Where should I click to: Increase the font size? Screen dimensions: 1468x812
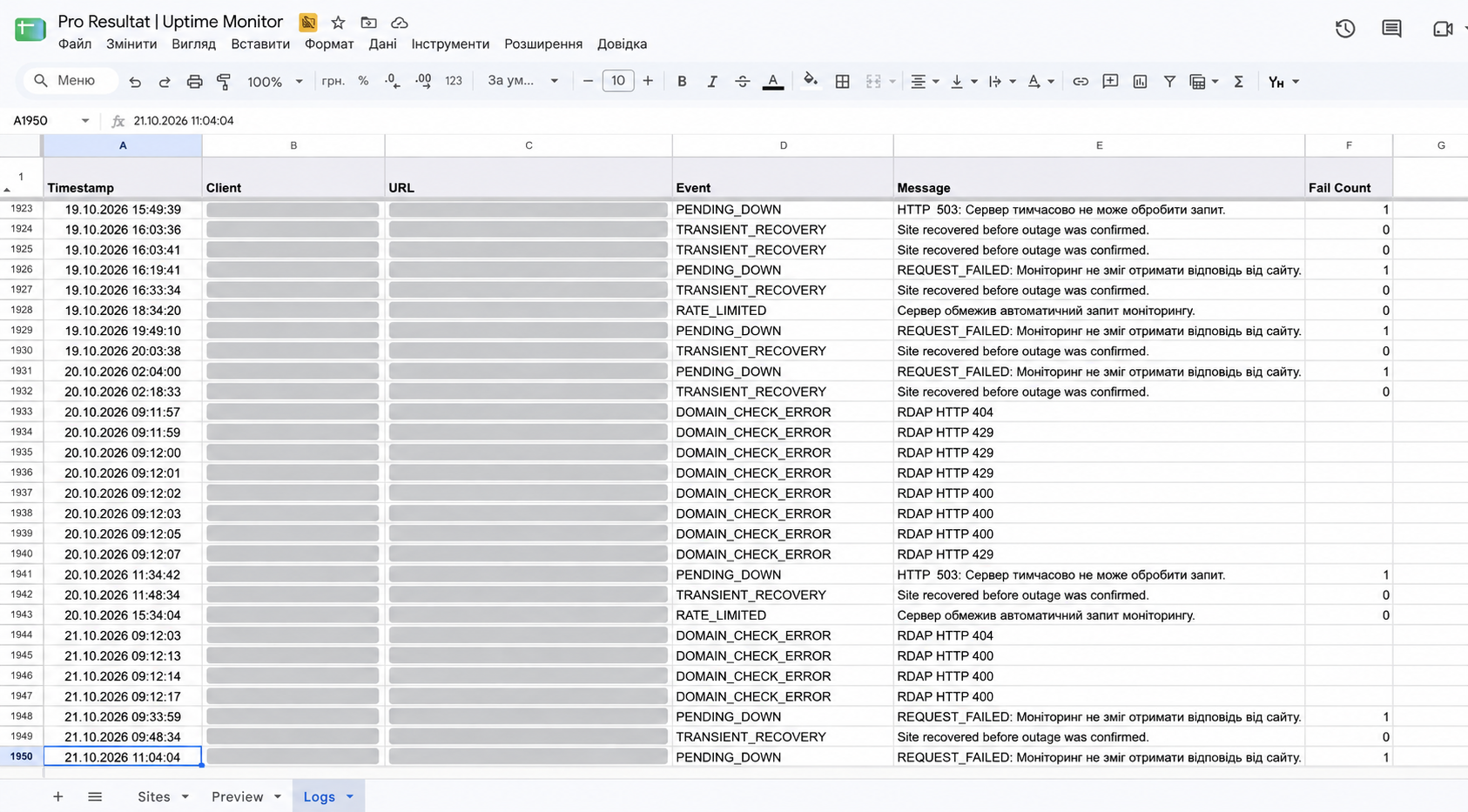click(648, 81)
